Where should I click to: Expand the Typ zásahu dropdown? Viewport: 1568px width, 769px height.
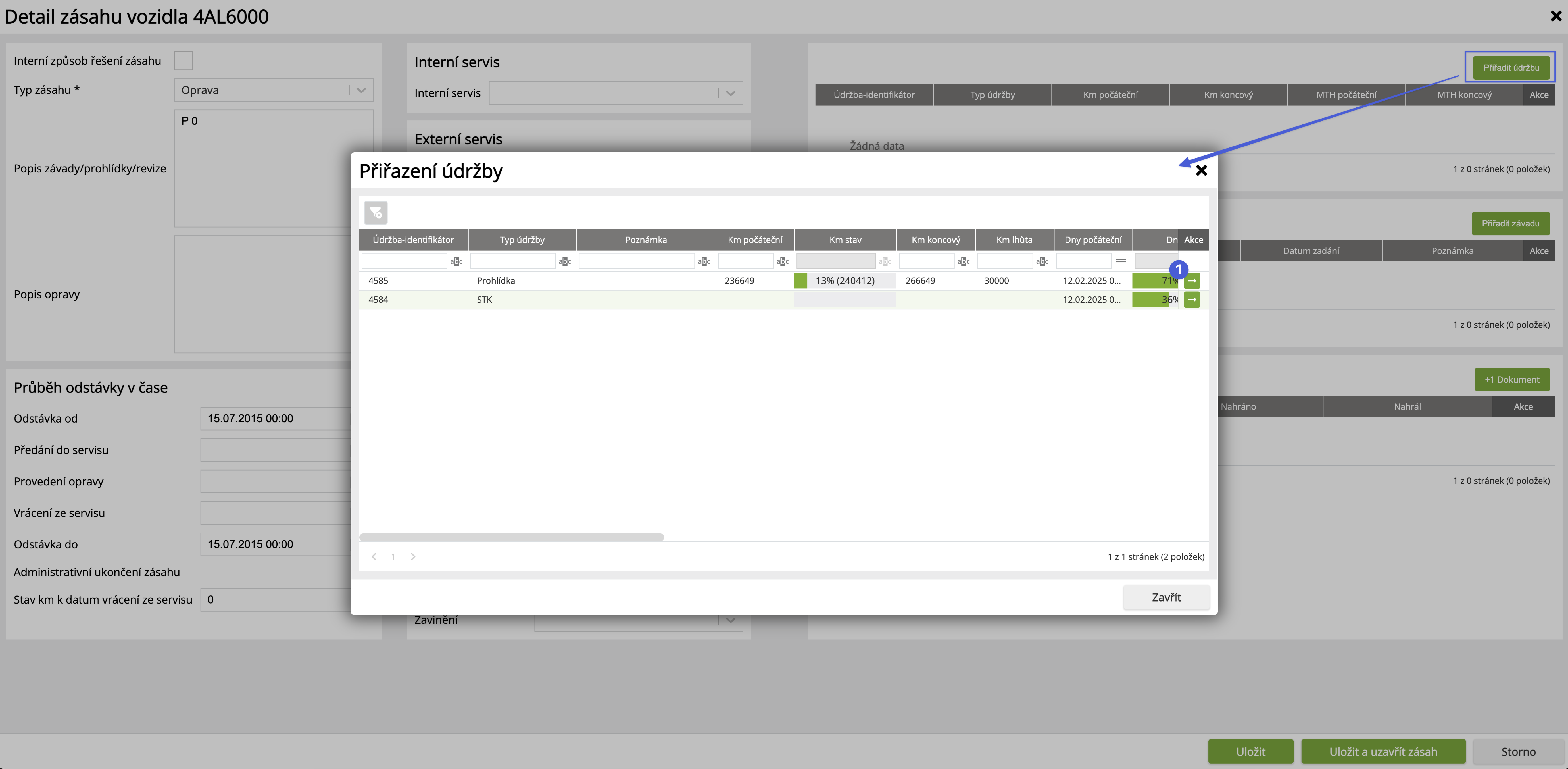[x=361, y=90]
